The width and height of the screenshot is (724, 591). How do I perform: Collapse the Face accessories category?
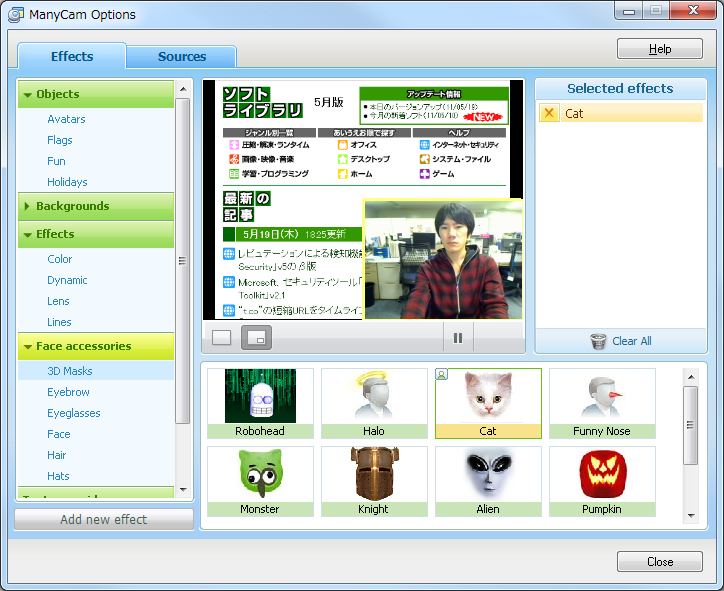[96, 346]
